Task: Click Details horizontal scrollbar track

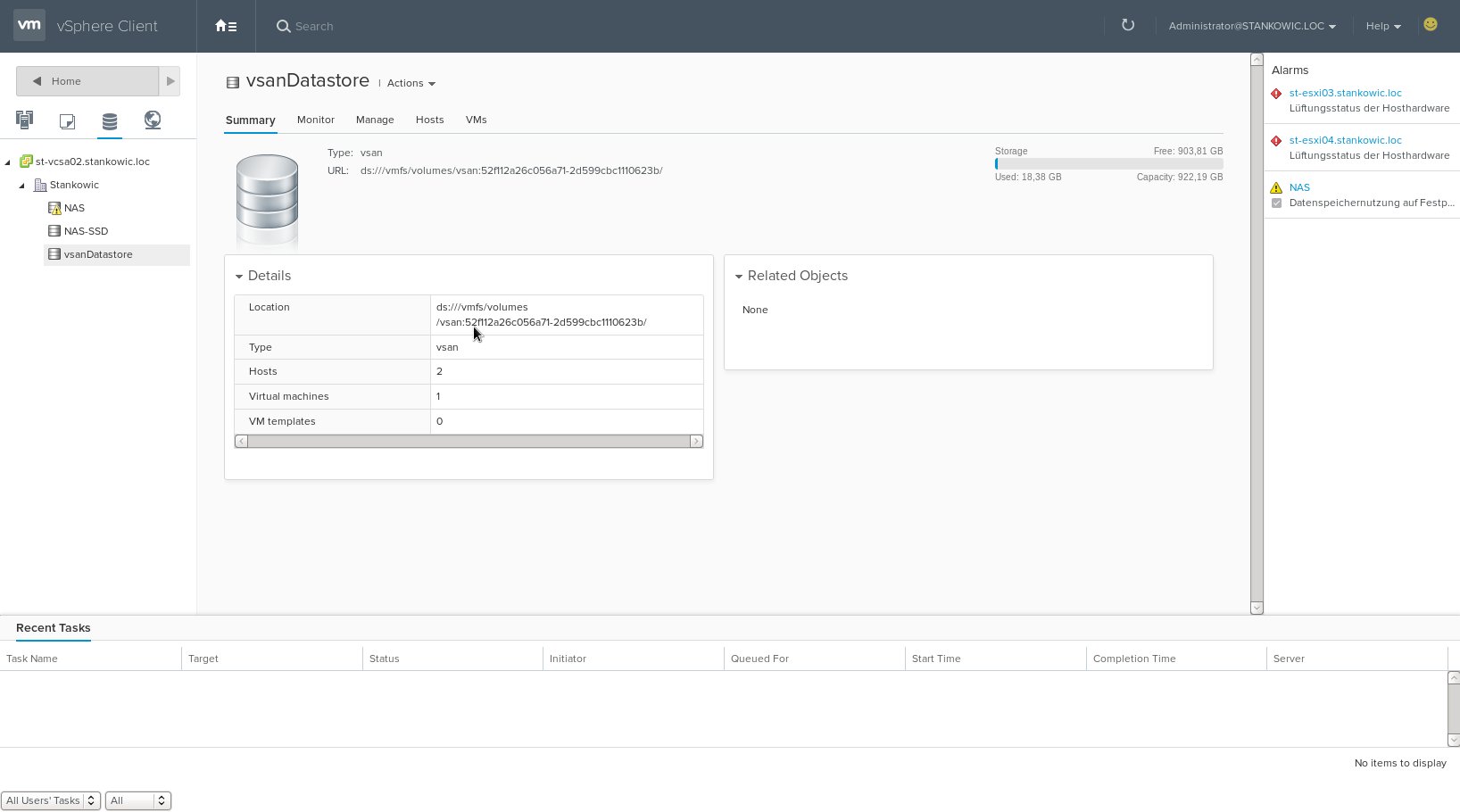Action: [x=469, y=442]
